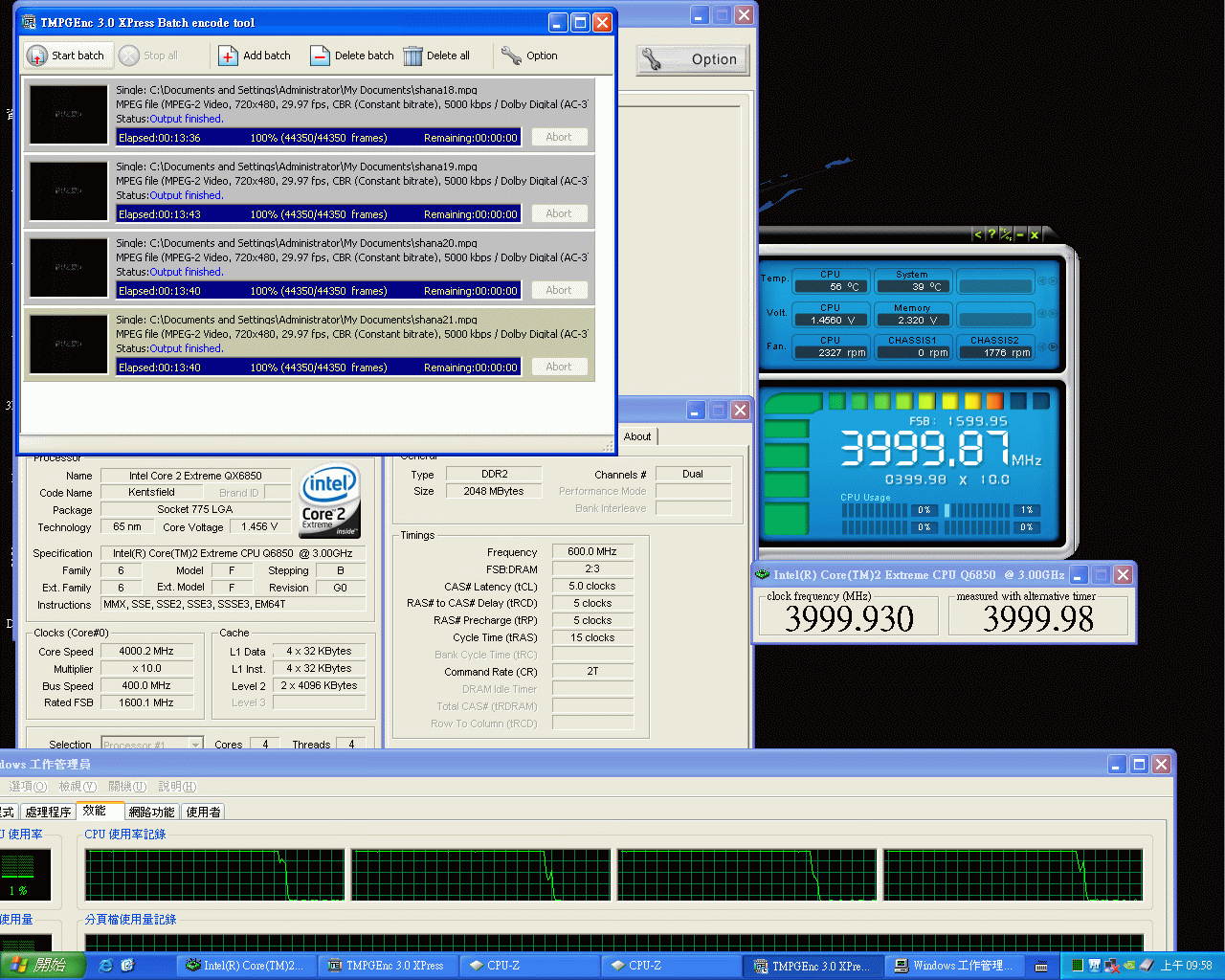Click the Intel Core 2 Extreme logo
This screenshot has height=980, width=1225.
coord(330,500)
